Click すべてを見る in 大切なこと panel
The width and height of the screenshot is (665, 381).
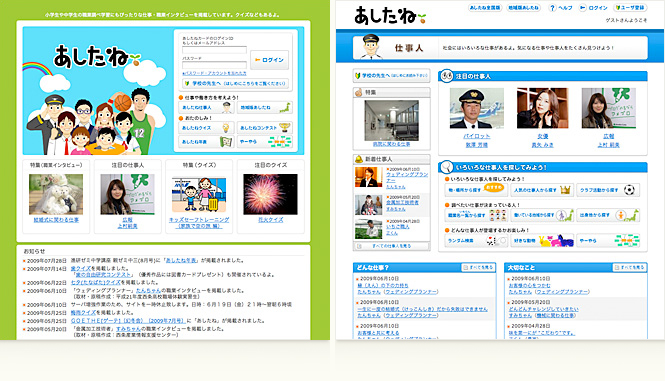[629, 267]
